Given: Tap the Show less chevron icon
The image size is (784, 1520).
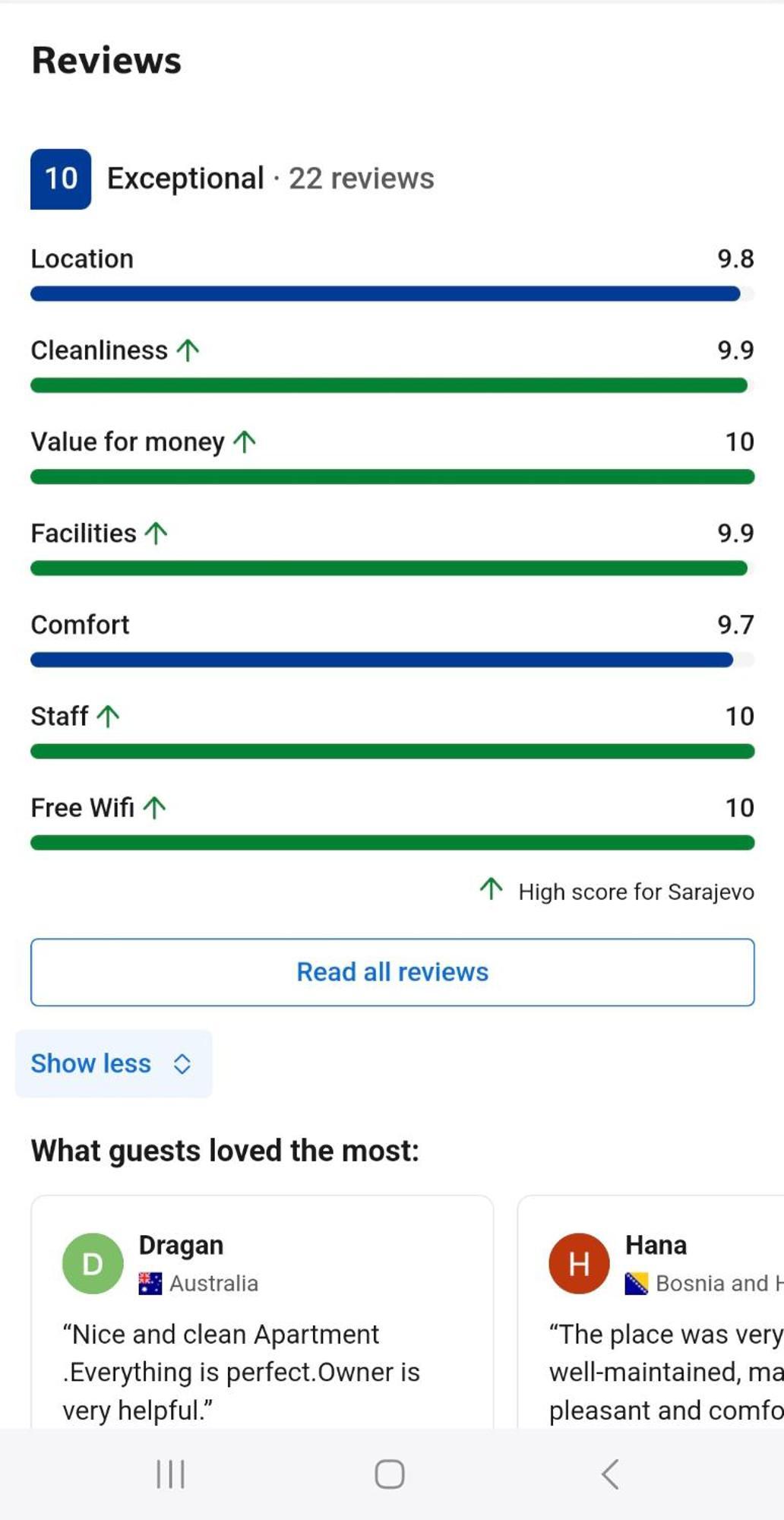Looking at the screenshot, I should coord(182,1064).
